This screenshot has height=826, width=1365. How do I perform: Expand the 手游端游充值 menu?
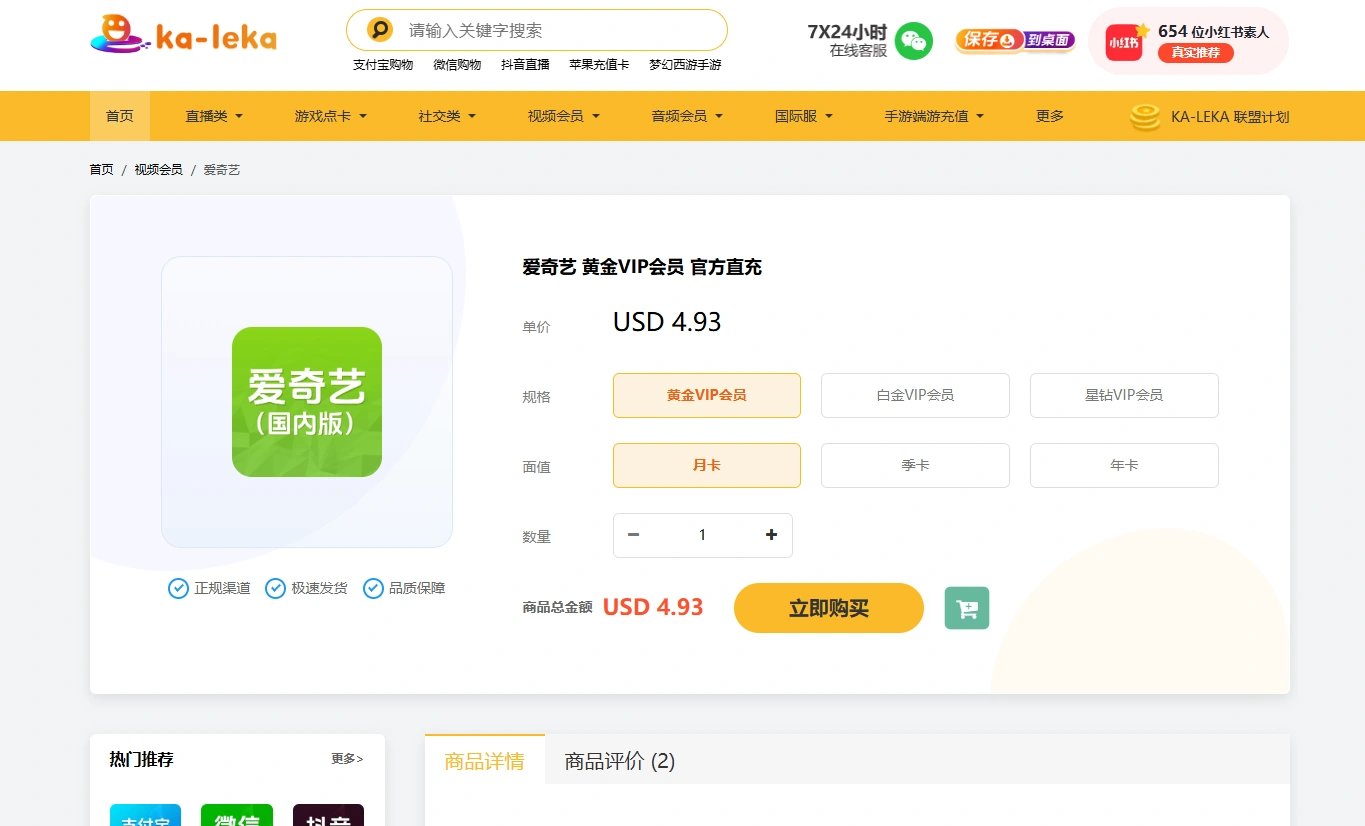click(934, 116)
